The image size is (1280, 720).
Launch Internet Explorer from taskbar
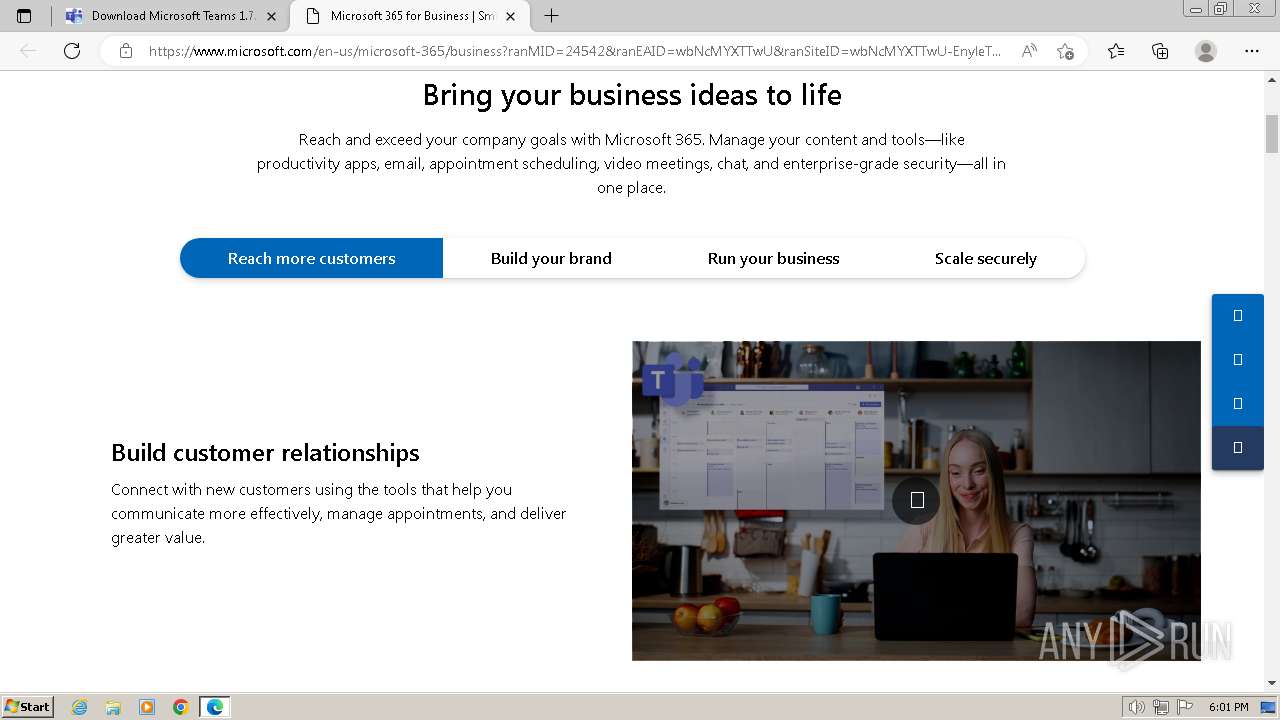[80, 707]
